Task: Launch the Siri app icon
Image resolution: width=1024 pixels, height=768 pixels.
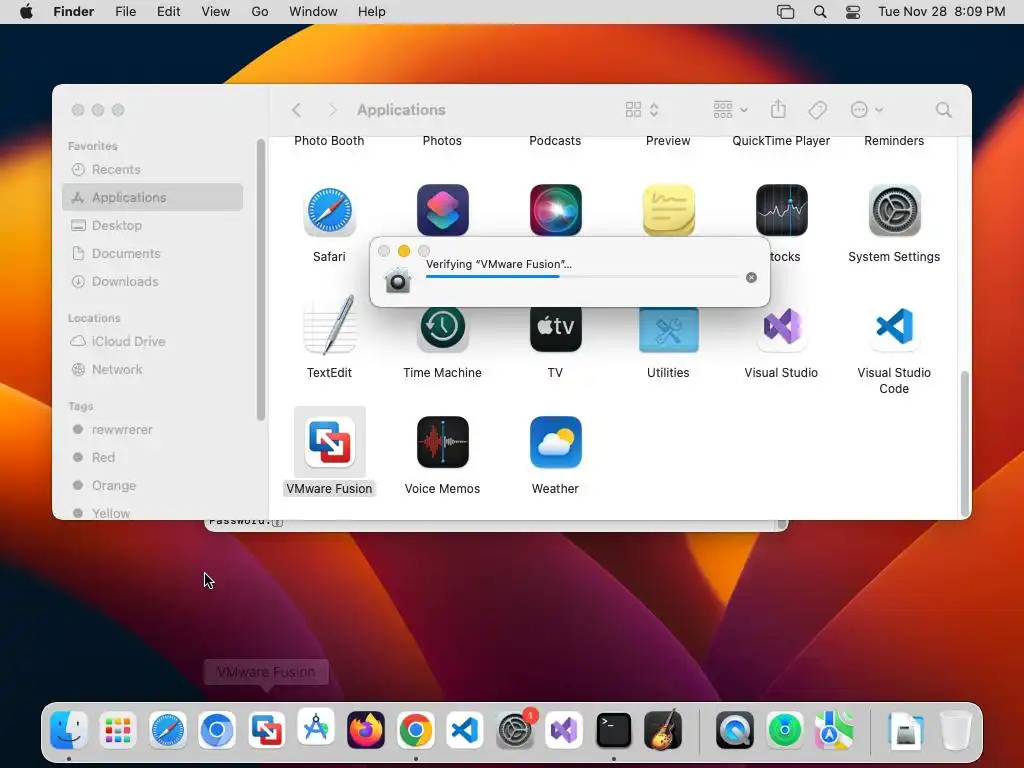Action: click(555, 210)
